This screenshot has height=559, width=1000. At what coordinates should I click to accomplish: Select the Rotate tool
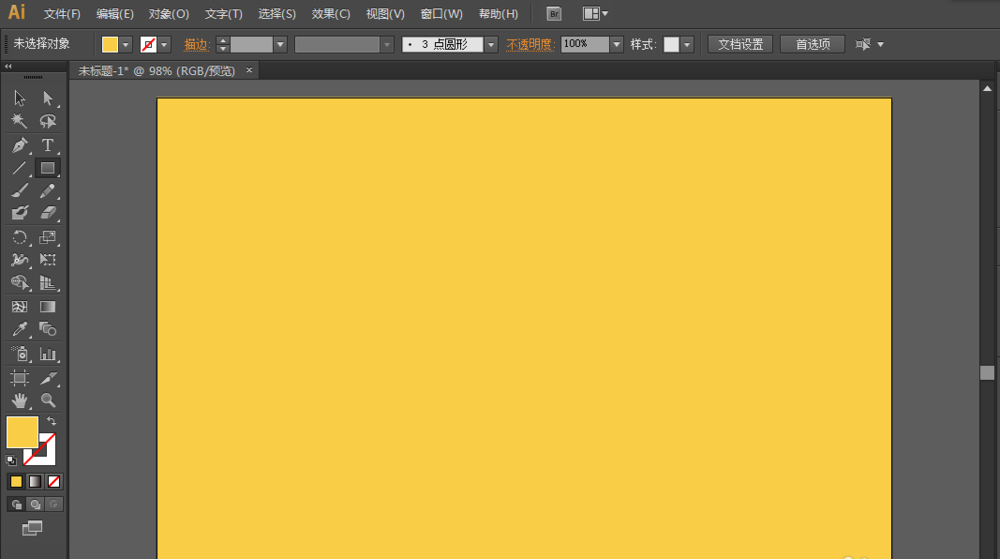(x=19, y=237)
